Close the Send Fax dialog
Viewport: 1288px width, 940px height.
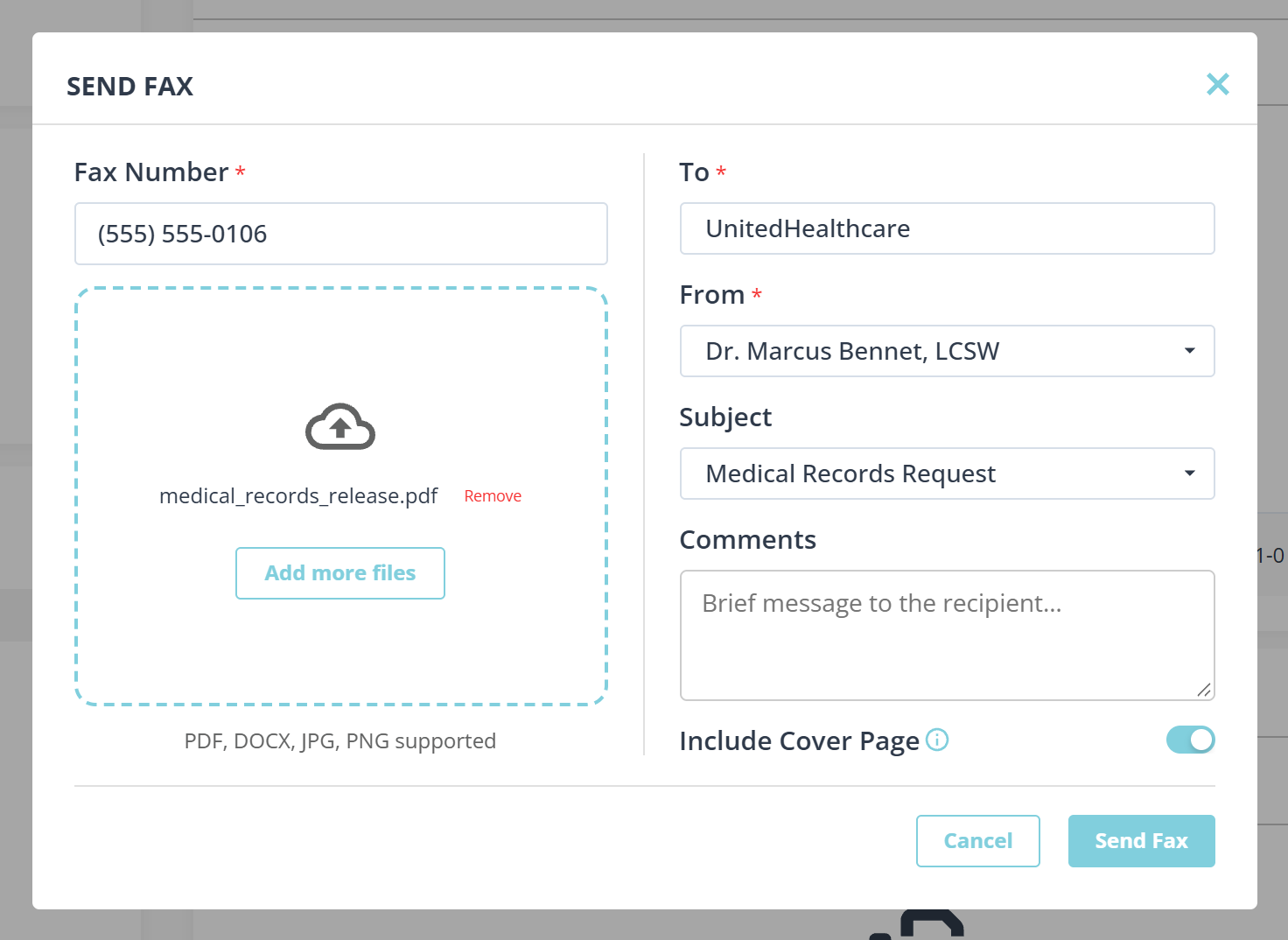click(1217, 84)
